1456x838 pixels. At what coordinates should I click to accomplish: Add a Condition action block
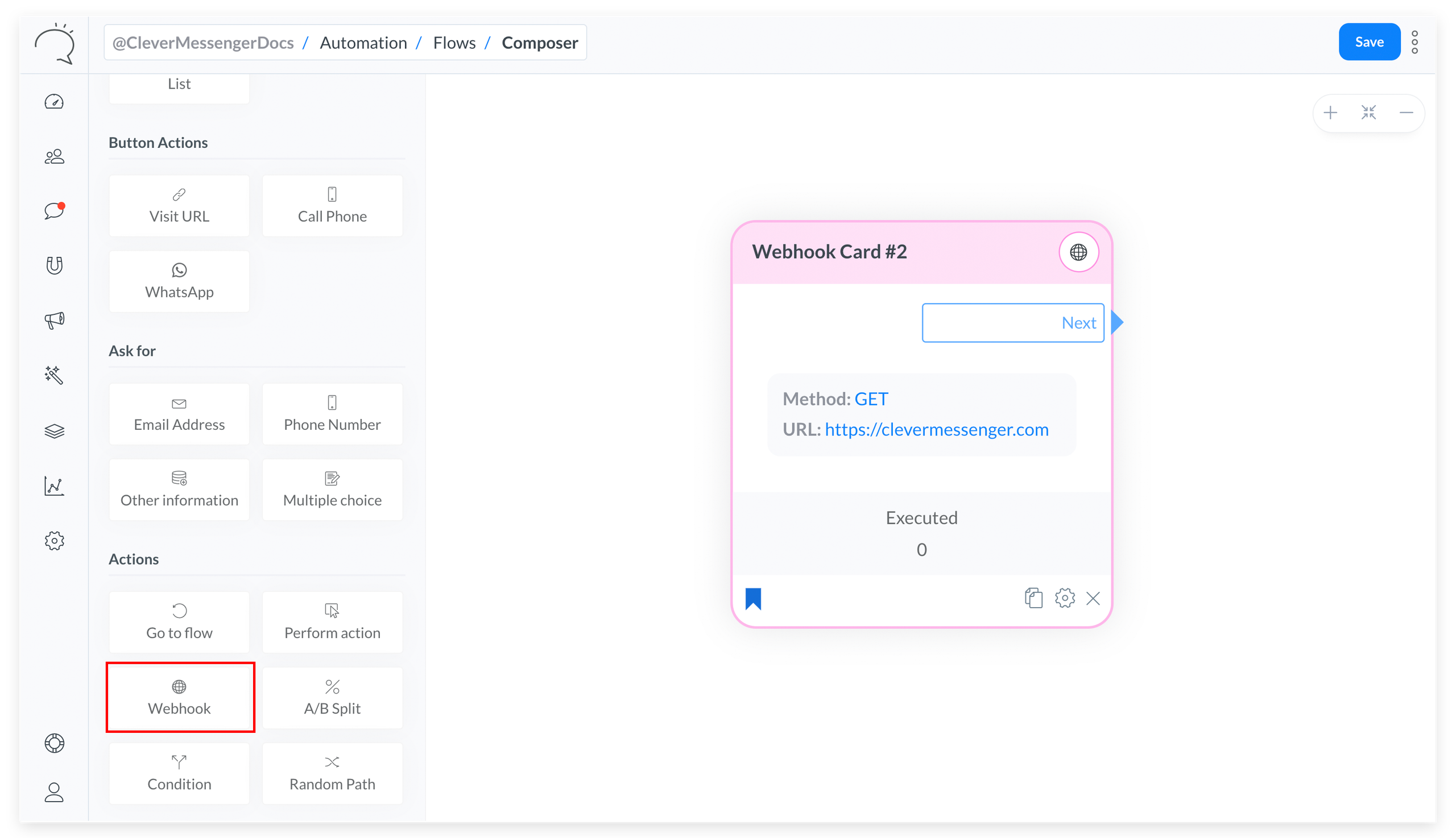click(179, 773)
